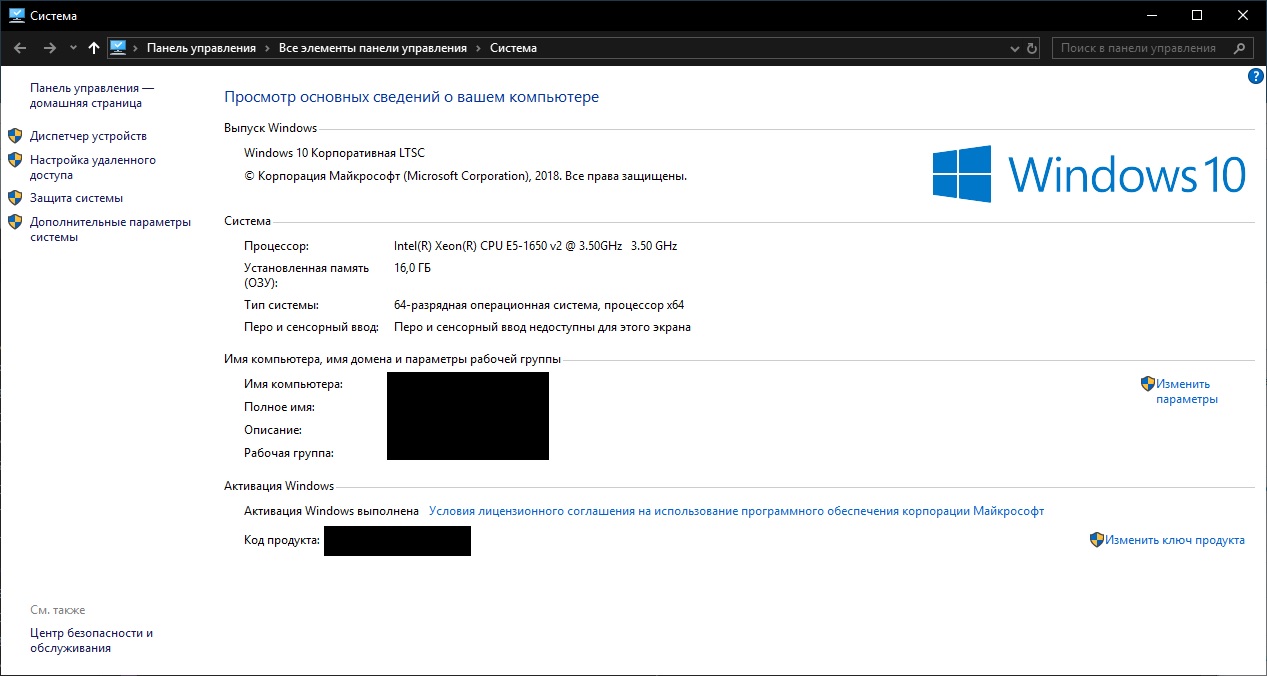The width and height of the screenshot is (1267, 676).
Task: Expand chevron after "Все элементы панели управления"
Action: (x=478, y=48)
